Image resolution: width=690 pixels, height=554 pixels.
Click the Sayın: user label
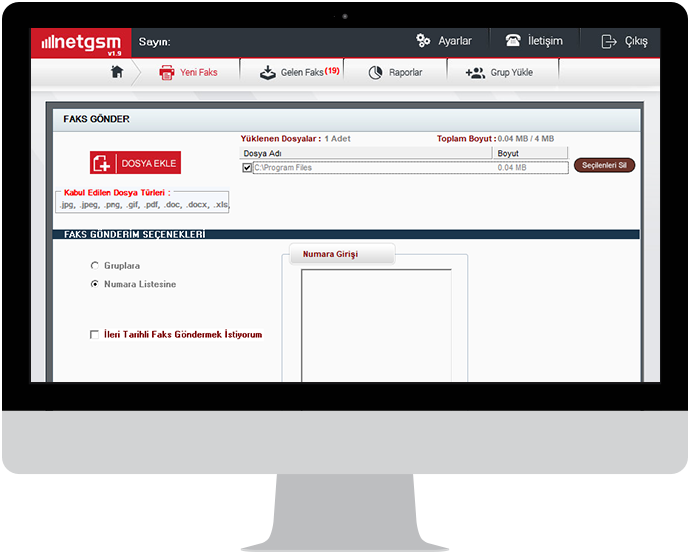[154, 42]
